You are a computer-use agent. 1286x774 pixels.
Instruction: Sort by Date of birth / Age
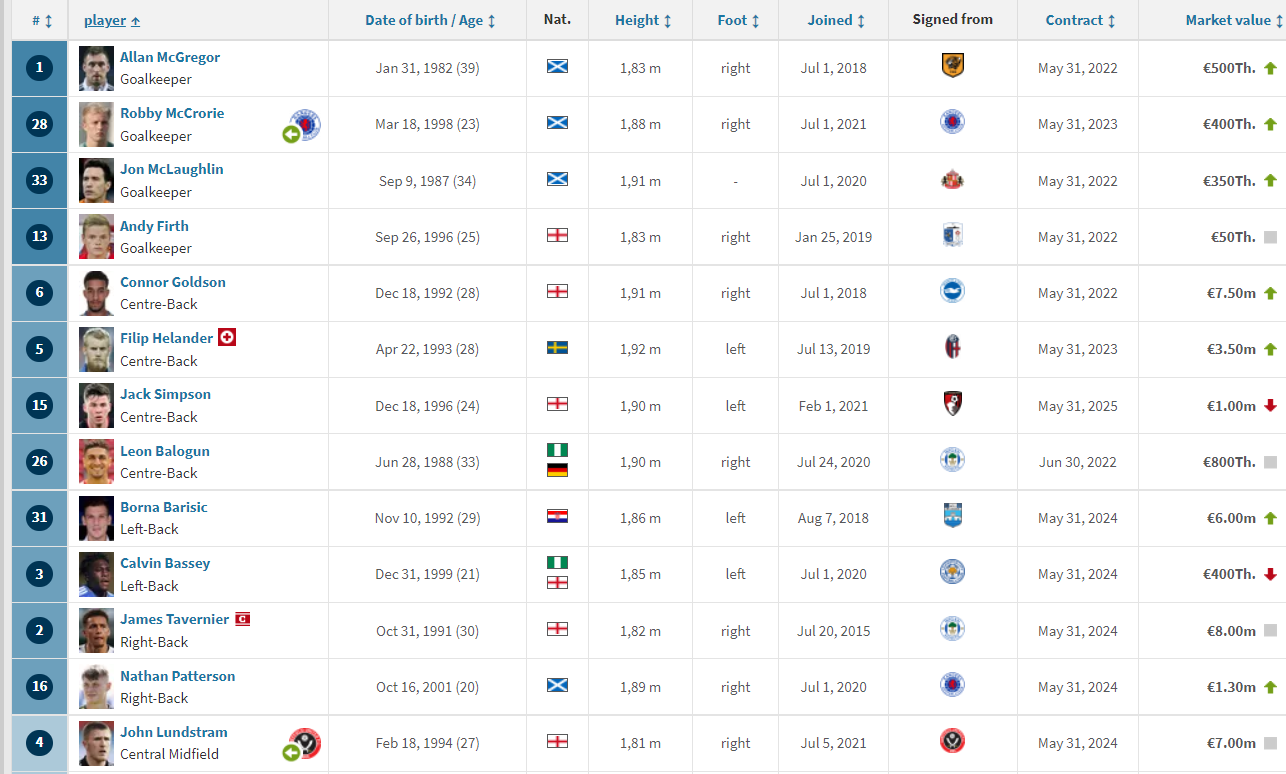pos(430,20)
